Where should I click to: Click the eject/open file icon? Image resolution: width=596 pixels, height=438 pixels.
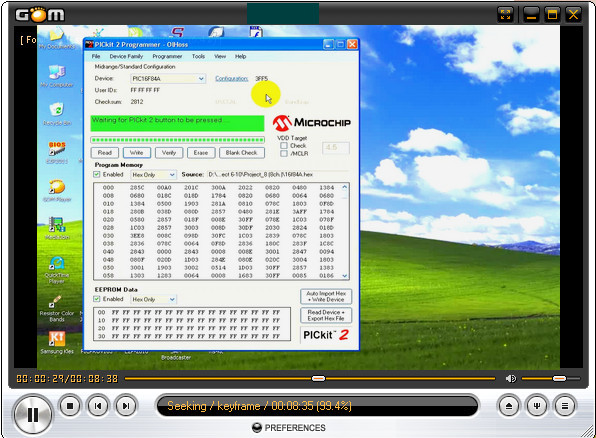pyautogui.click(x=509, y=406)
